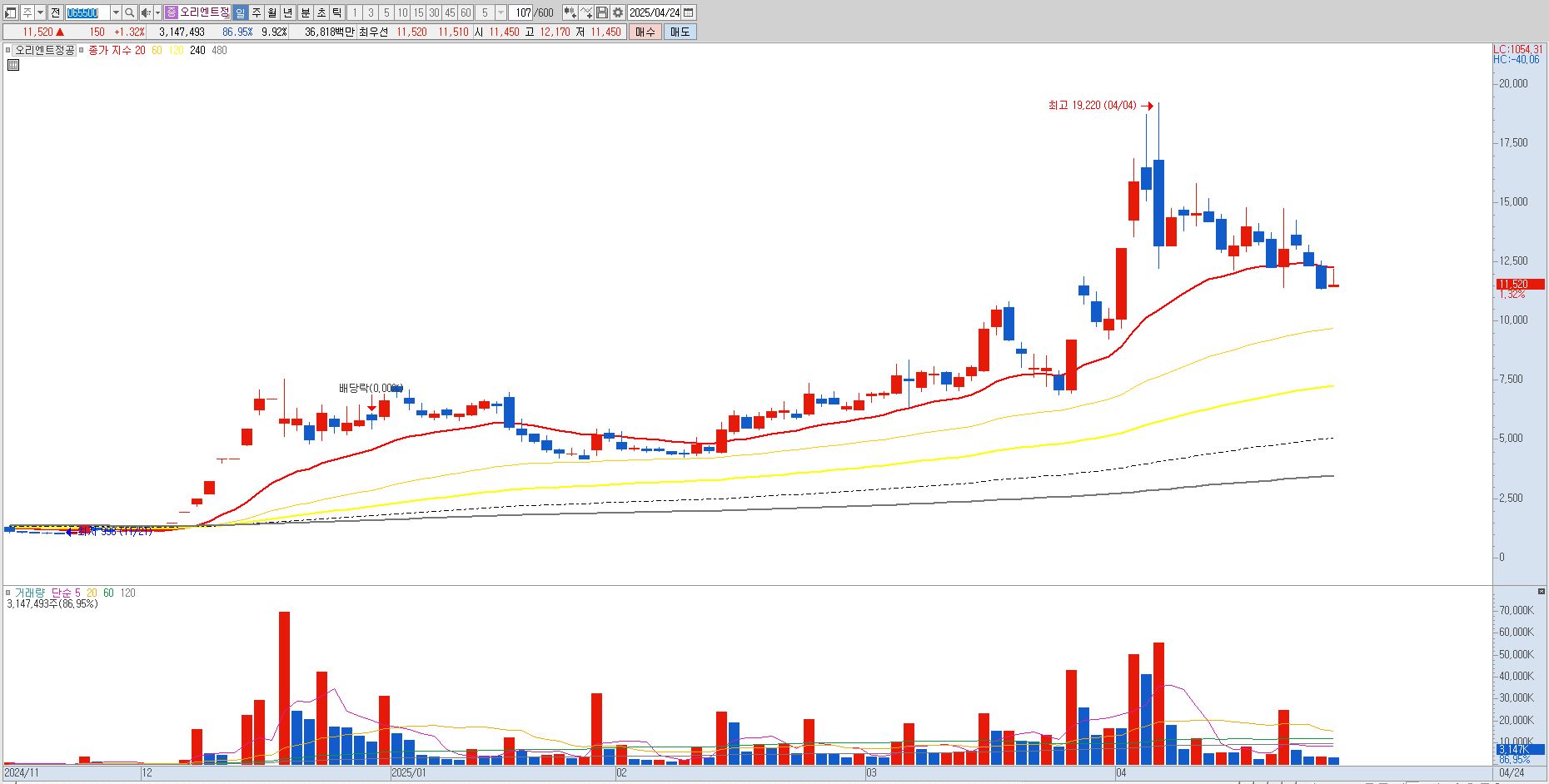Screen dimensions: 1549x784
Task: Expand the interval dropdown after 5 box
Action: coord(501,12)
